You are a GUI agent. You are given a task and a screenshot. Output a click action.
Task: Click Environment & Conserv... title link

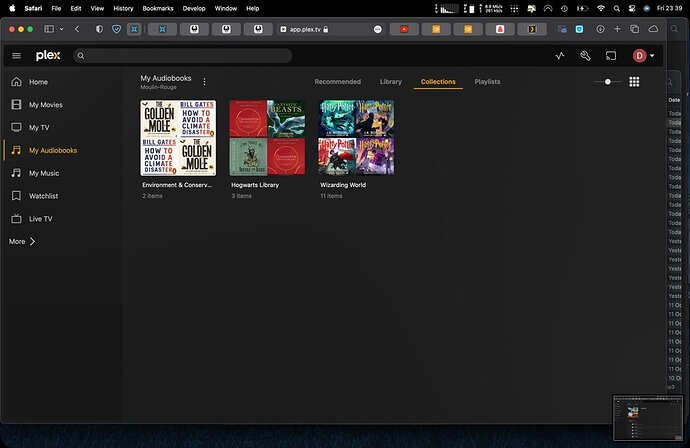[x=177, y=185]
